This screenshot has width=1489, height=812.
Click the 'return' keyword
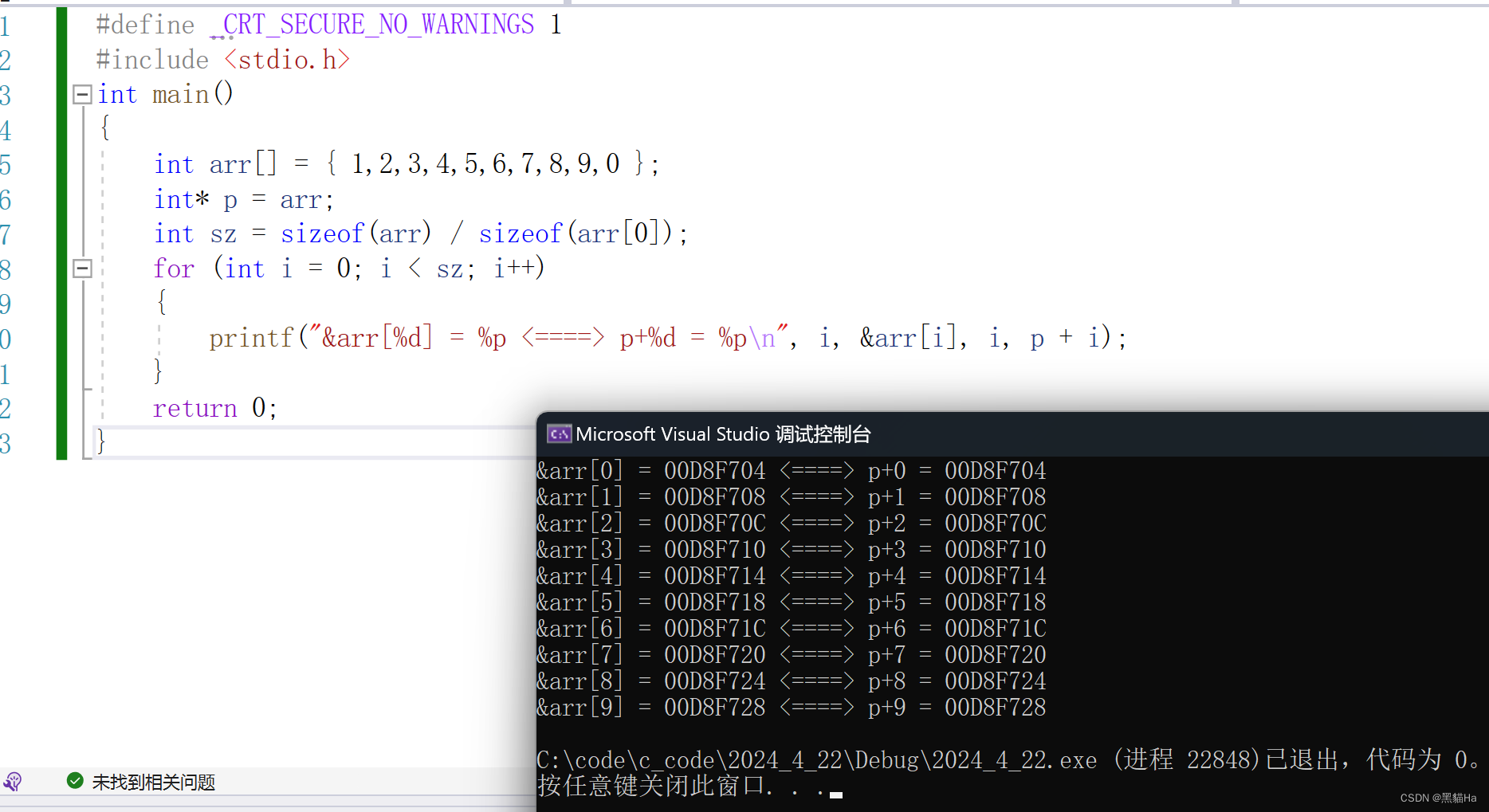194,408
